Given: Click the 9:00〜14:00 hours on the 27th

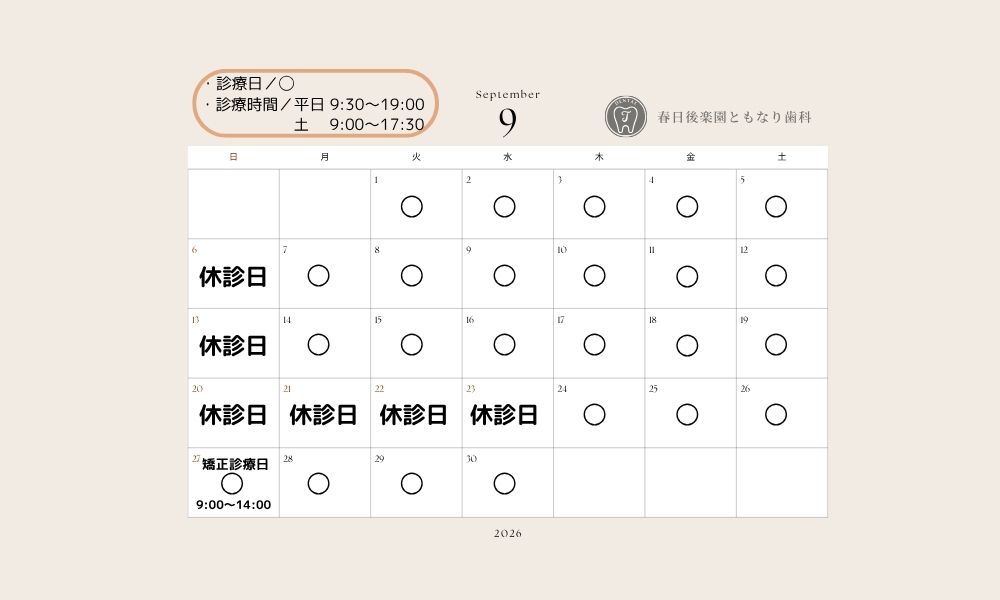Looking at the screenshot, I should (233, 505).
